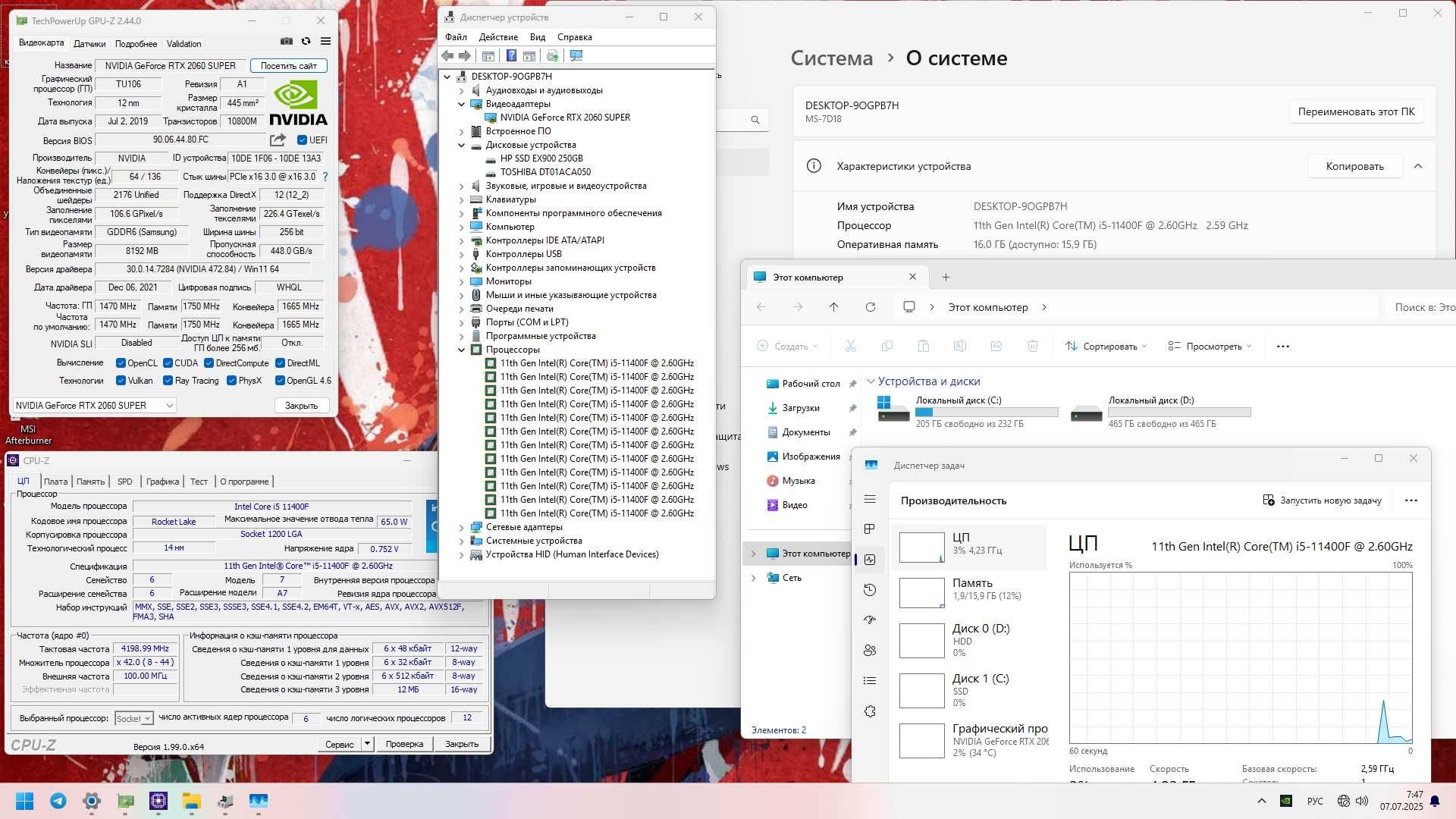This screenshot has height=819, width=1456.
Task: Collapse Видеоадаптеры tree node
Action: 461,104
